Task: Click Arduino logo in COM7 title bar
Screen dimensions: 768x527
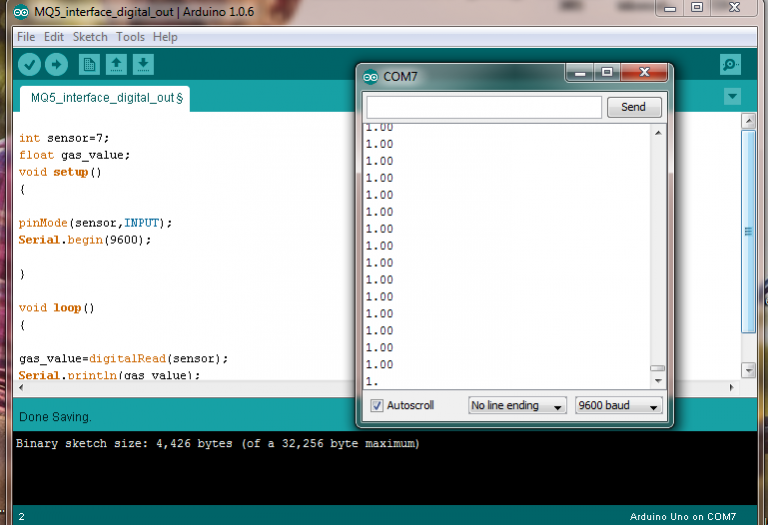Action: pyautogui.click(x=371, y=77)
